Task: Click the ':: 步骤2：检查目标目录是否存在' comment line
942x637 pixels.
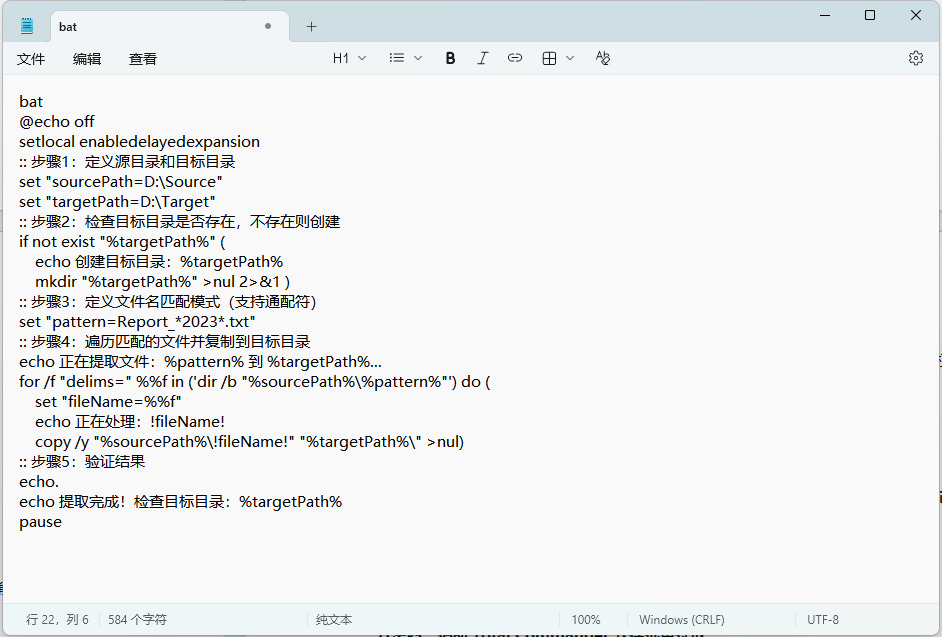Action: 180,222
